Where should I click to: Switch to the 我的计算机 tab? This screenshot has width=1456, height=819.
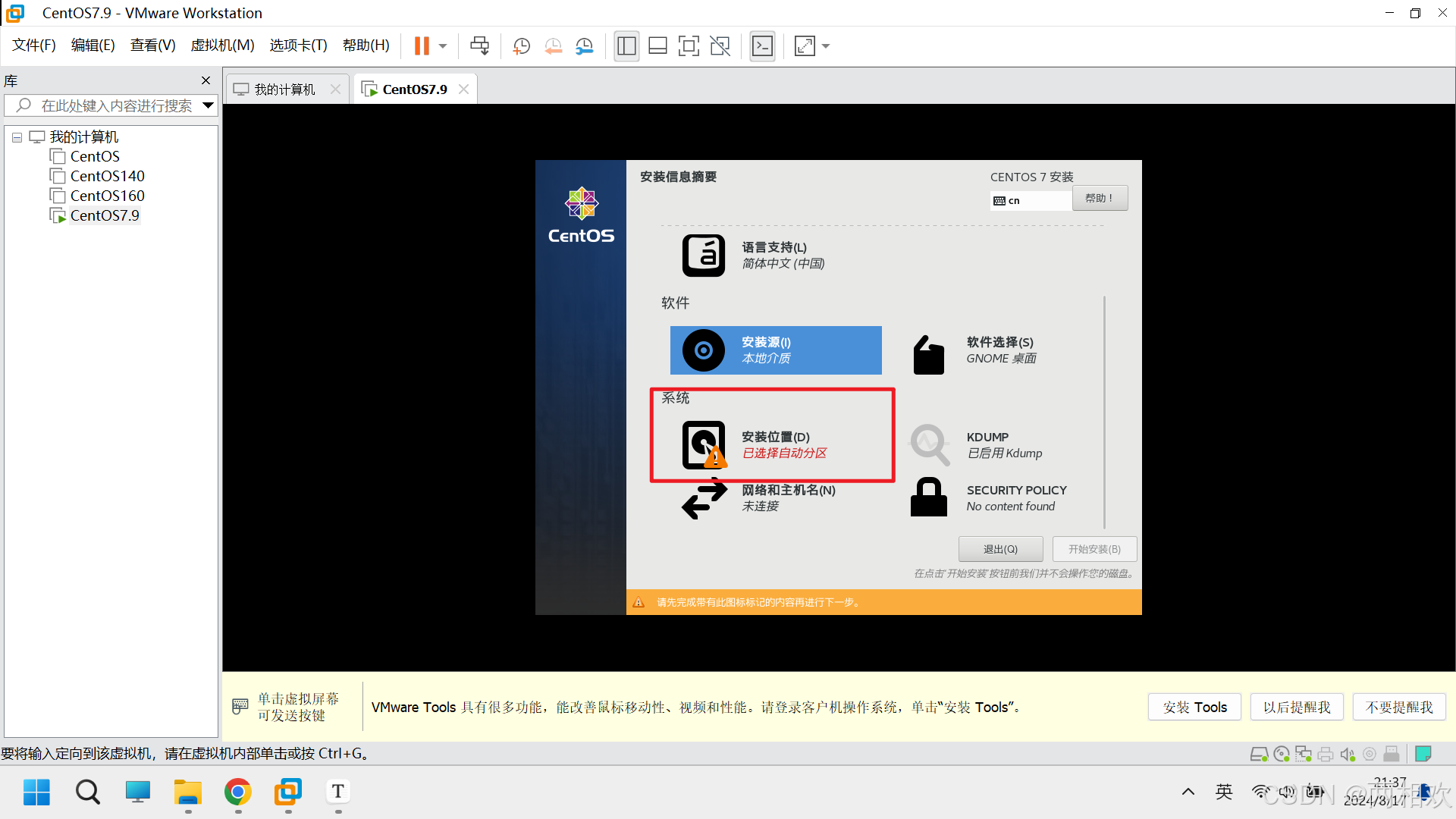tap(284, 89)
